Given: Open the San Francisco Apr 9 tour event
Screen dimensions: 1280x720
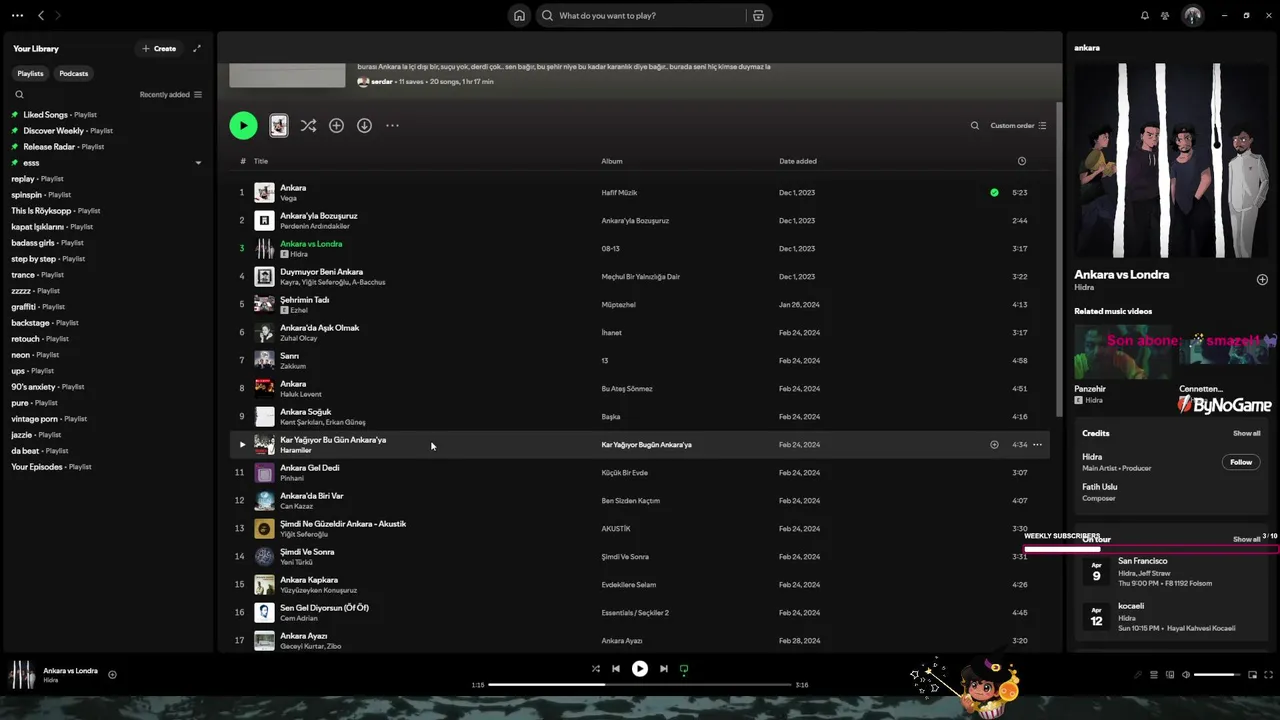Looking at the screenshot, I should 1172,572.
